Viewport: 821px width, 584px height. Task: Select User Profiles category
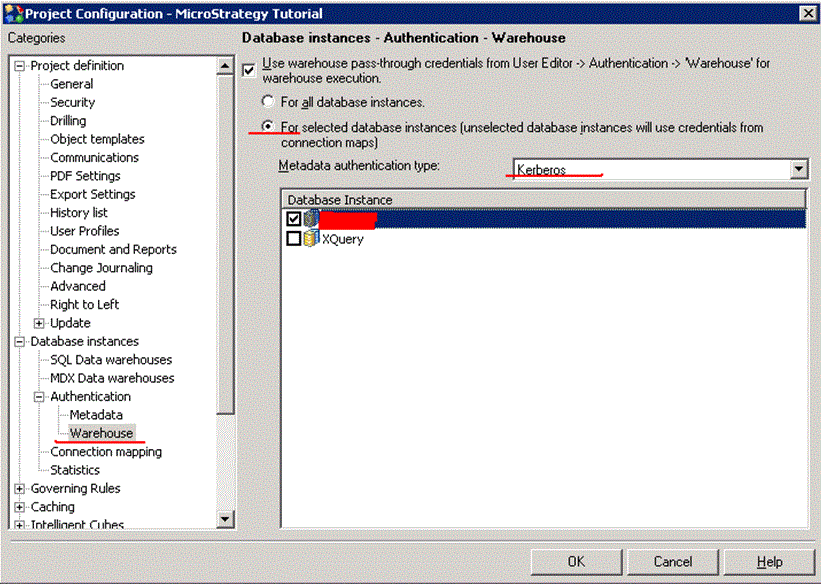pyautogui.click(x=85, y=231)
